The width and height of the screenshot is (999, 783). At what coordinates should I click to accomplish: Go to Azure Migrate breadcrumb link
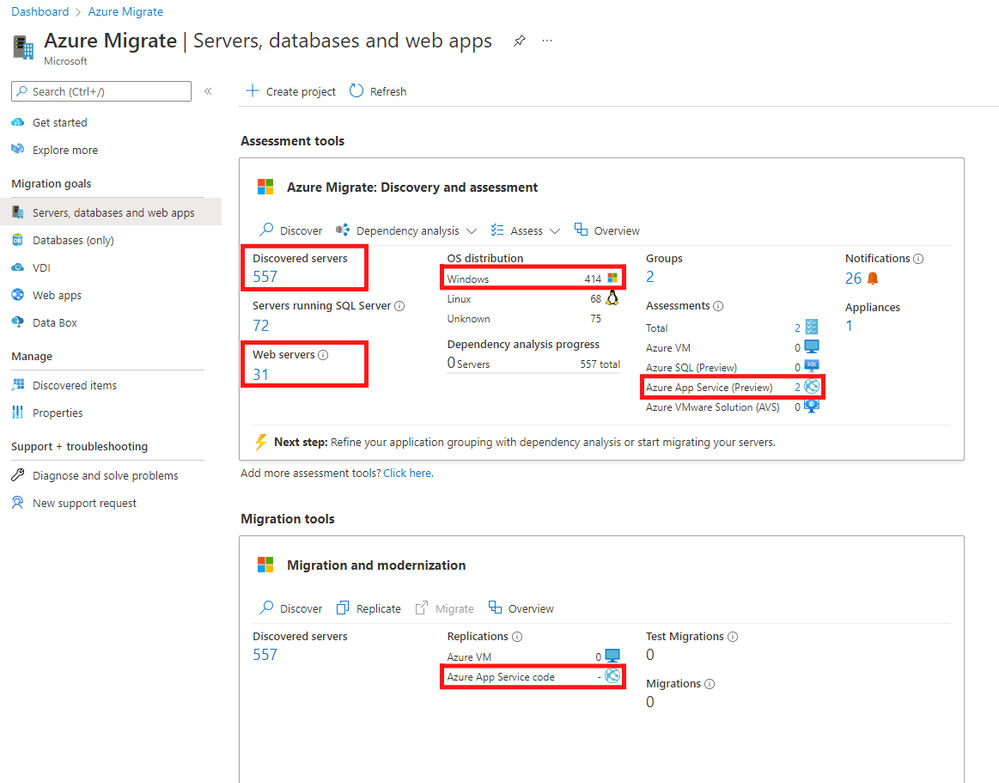(x=126, y=11)
